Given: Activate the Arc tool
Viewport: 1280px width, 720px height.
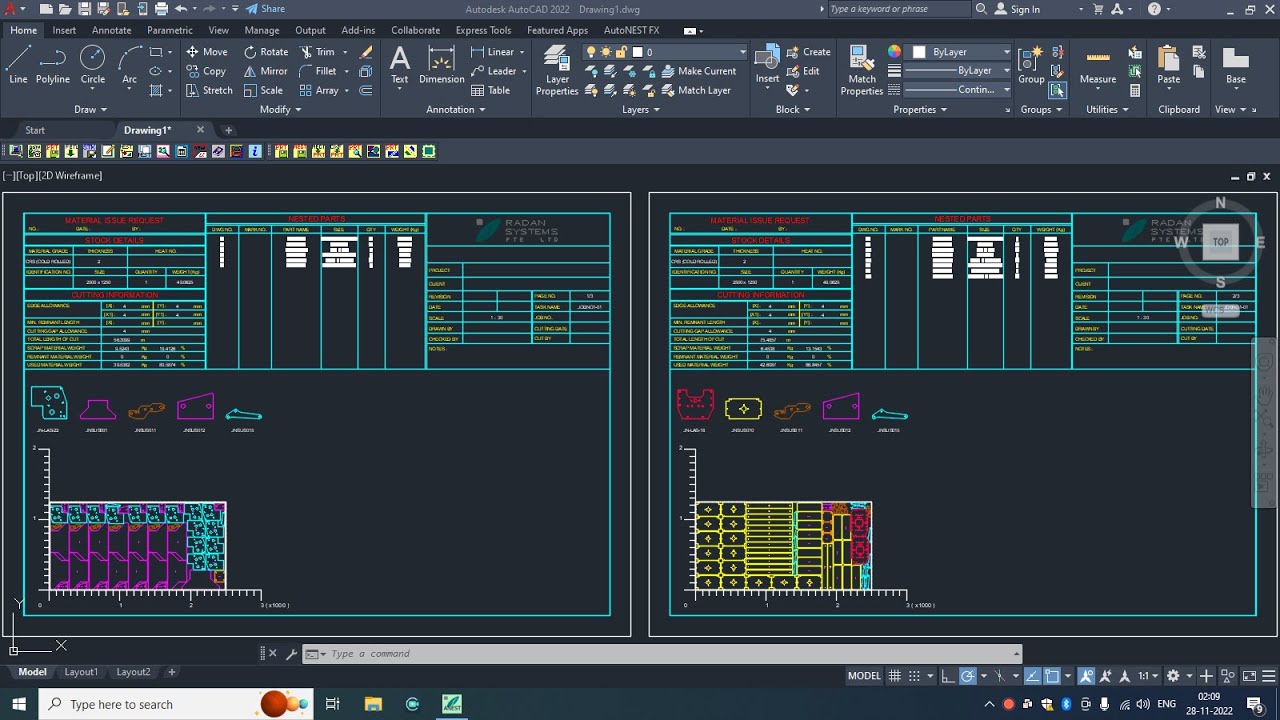Looking at the screenshot, I should point(129,65).
